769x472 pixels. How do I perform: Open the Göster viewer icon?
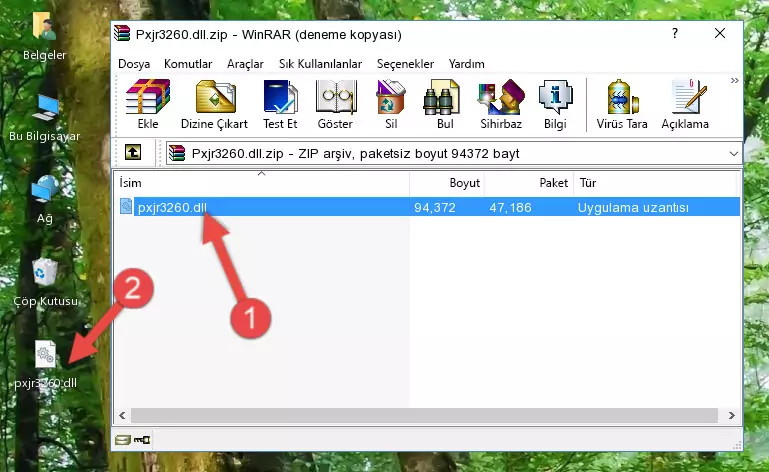(x=335, y=105)
